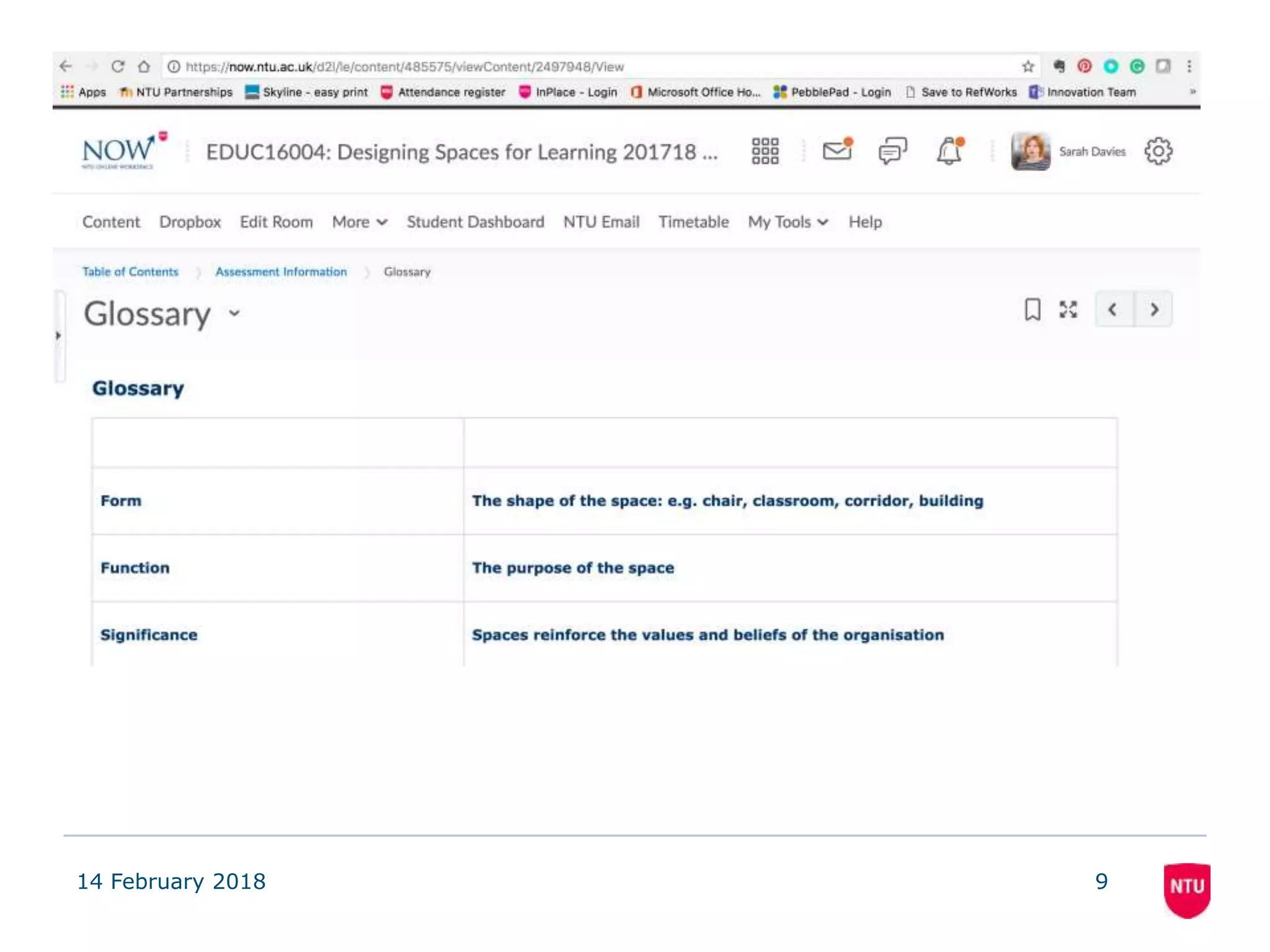Click the Table of Contents breadcrumb link
This screenshot has height=952, width=1270.
point(130,271)
